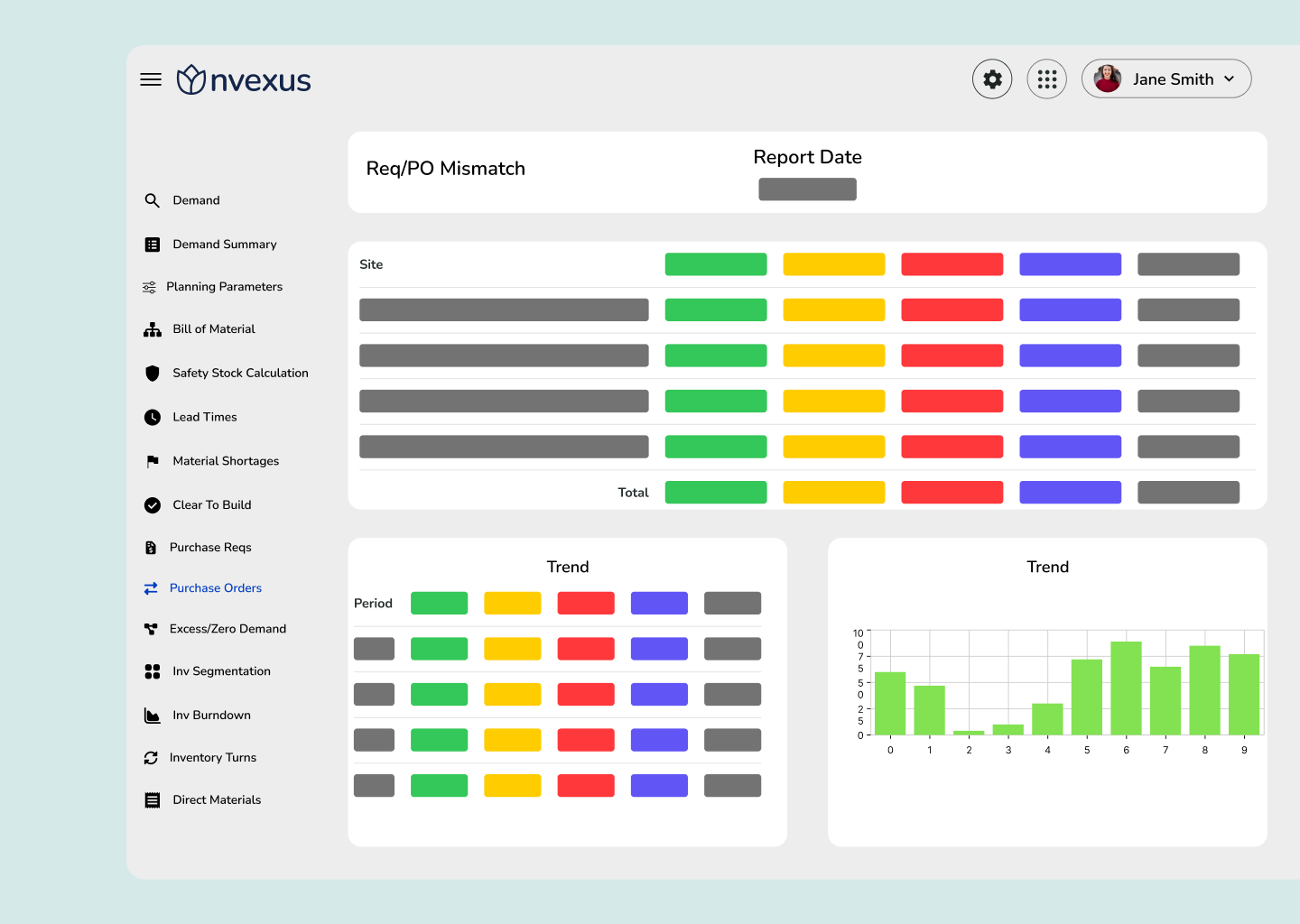Open Safety Stock Calculation
The image size is (1300, 924).
click(241, 373)
